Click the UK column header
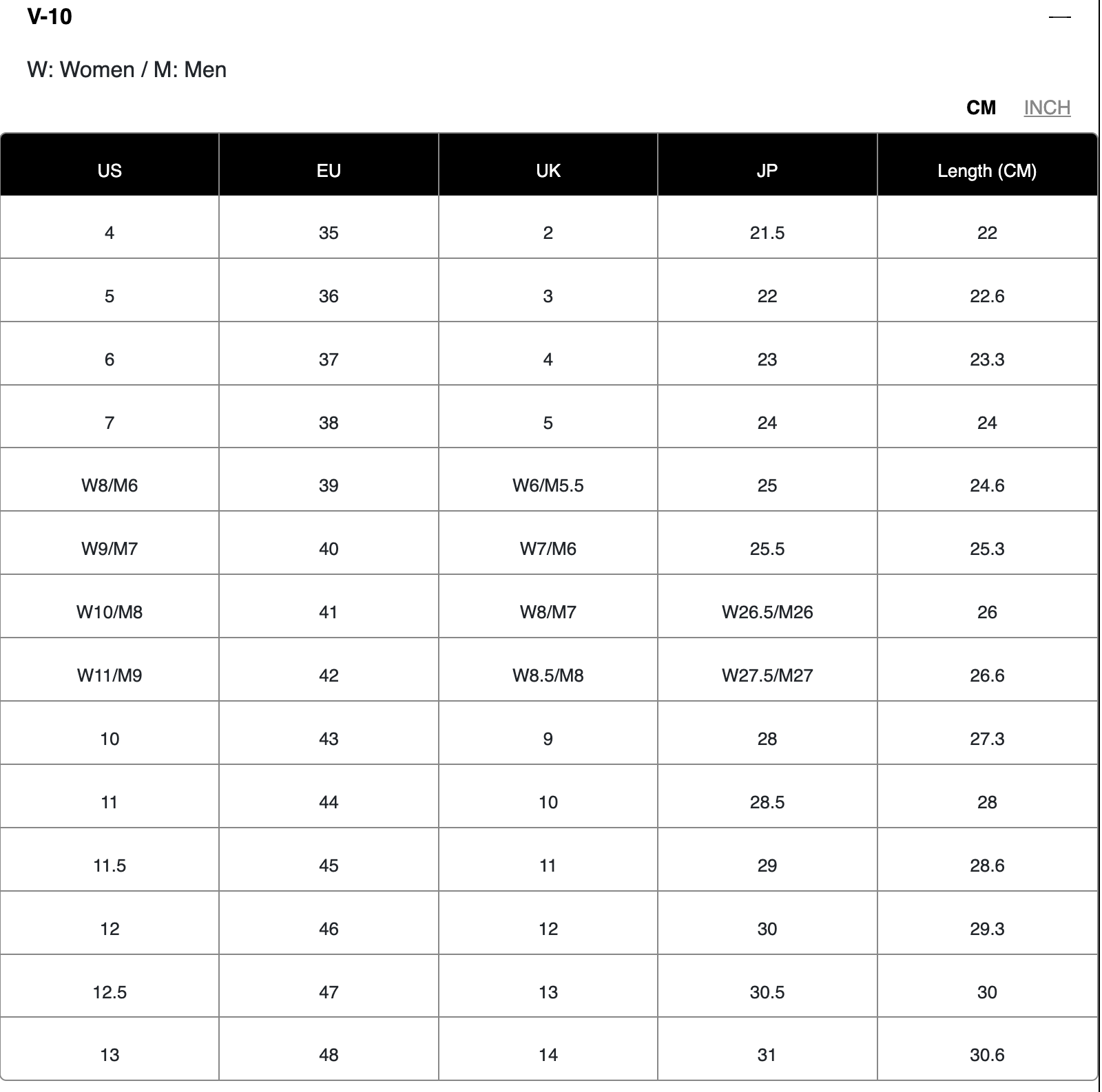 coord(548,171)
